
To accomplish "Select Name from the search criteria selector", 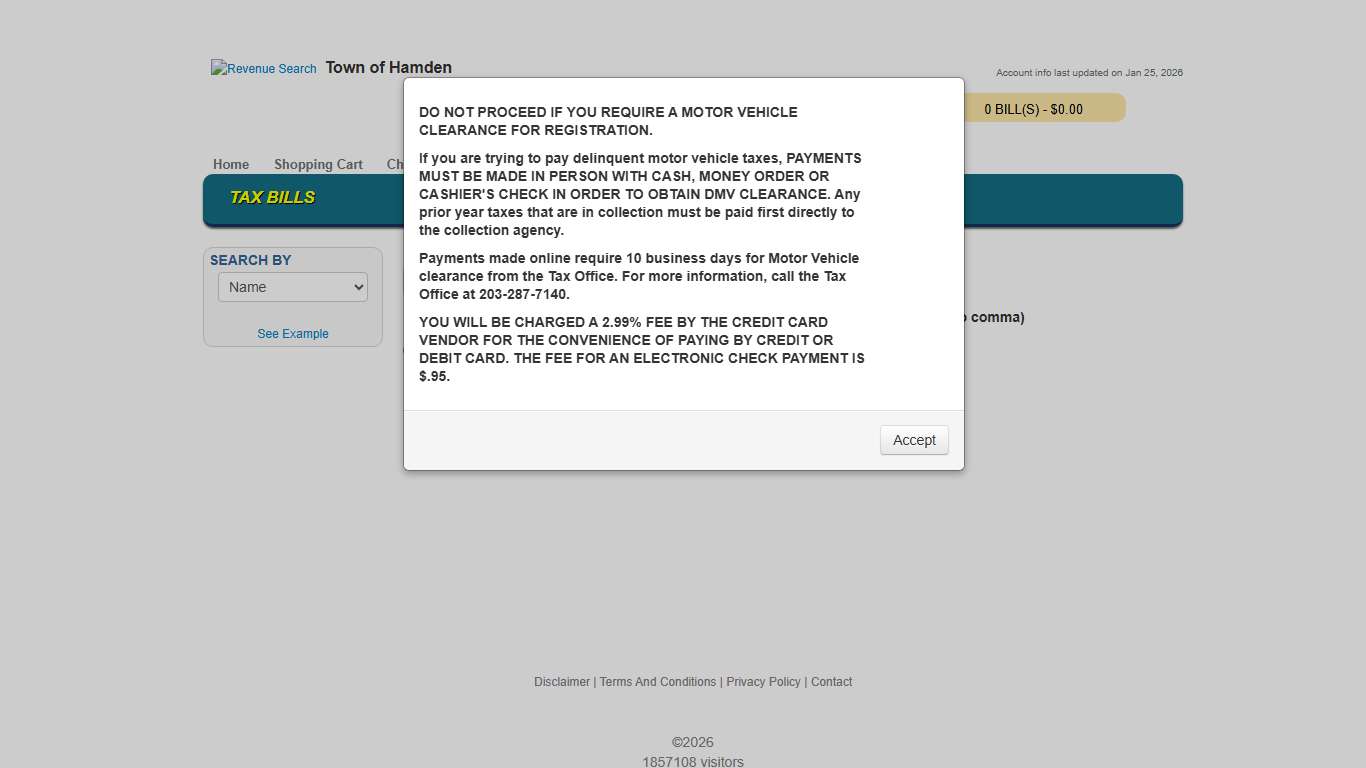I will tap(280, 287).
